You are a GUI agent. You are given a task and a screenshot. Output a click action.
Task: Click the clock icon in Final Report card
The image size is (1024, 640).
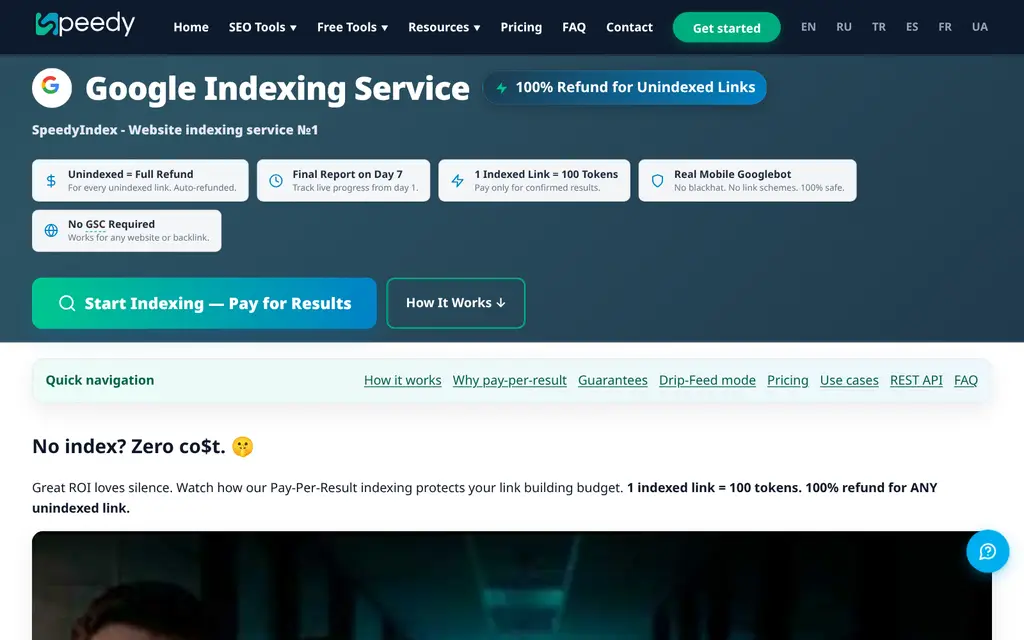pyautogui.click(x=276, y=181)
